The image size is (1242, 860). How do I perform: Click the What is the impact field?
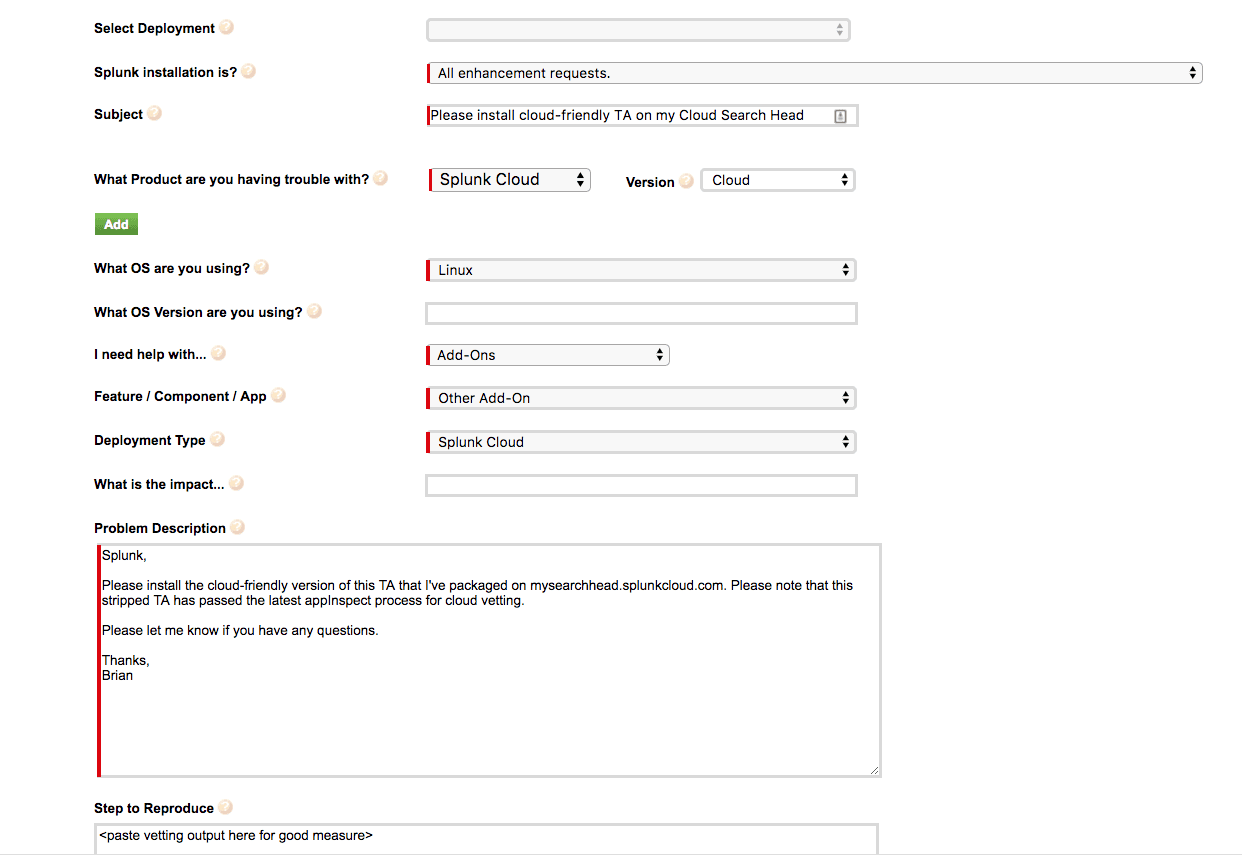click(641, 486)
